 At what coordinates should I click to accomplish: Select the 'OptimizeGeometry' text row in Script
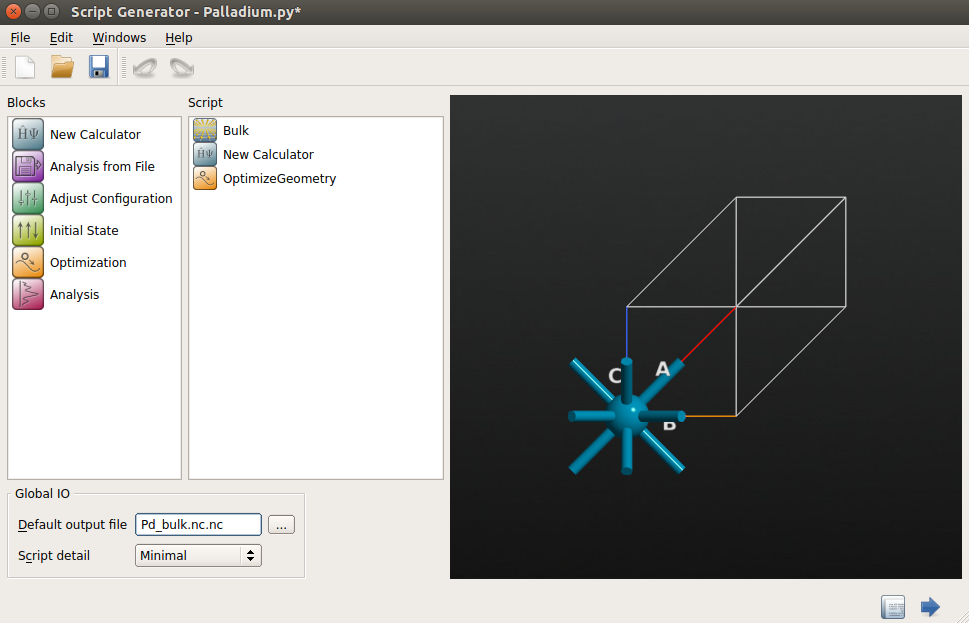coord(279,179)
